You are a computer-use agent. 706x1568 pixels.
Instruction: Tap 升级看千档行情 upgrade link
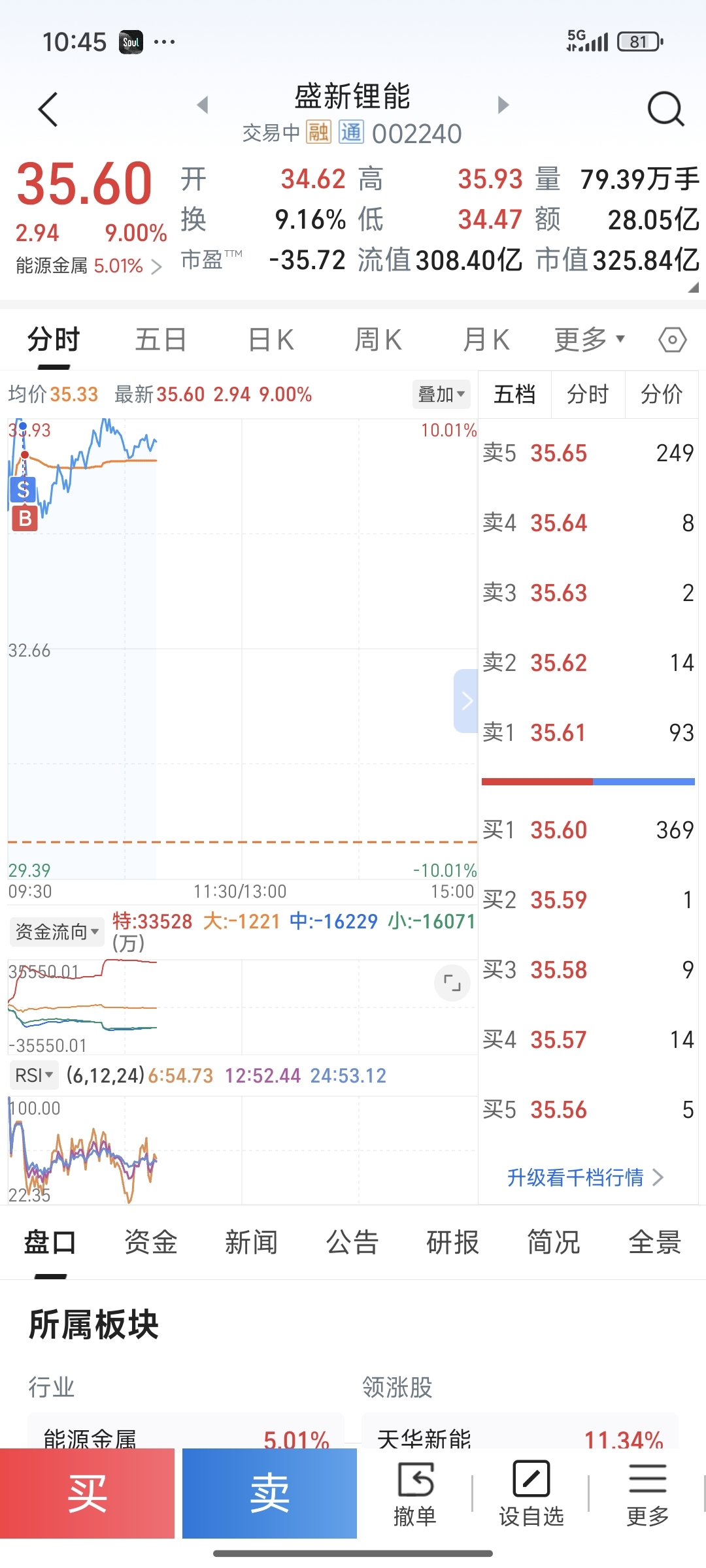585,1177
